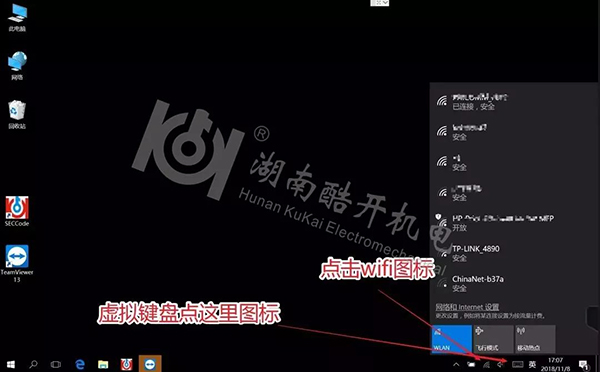
Task: Open Network and Internet settings link
Action: coord(467,307)
